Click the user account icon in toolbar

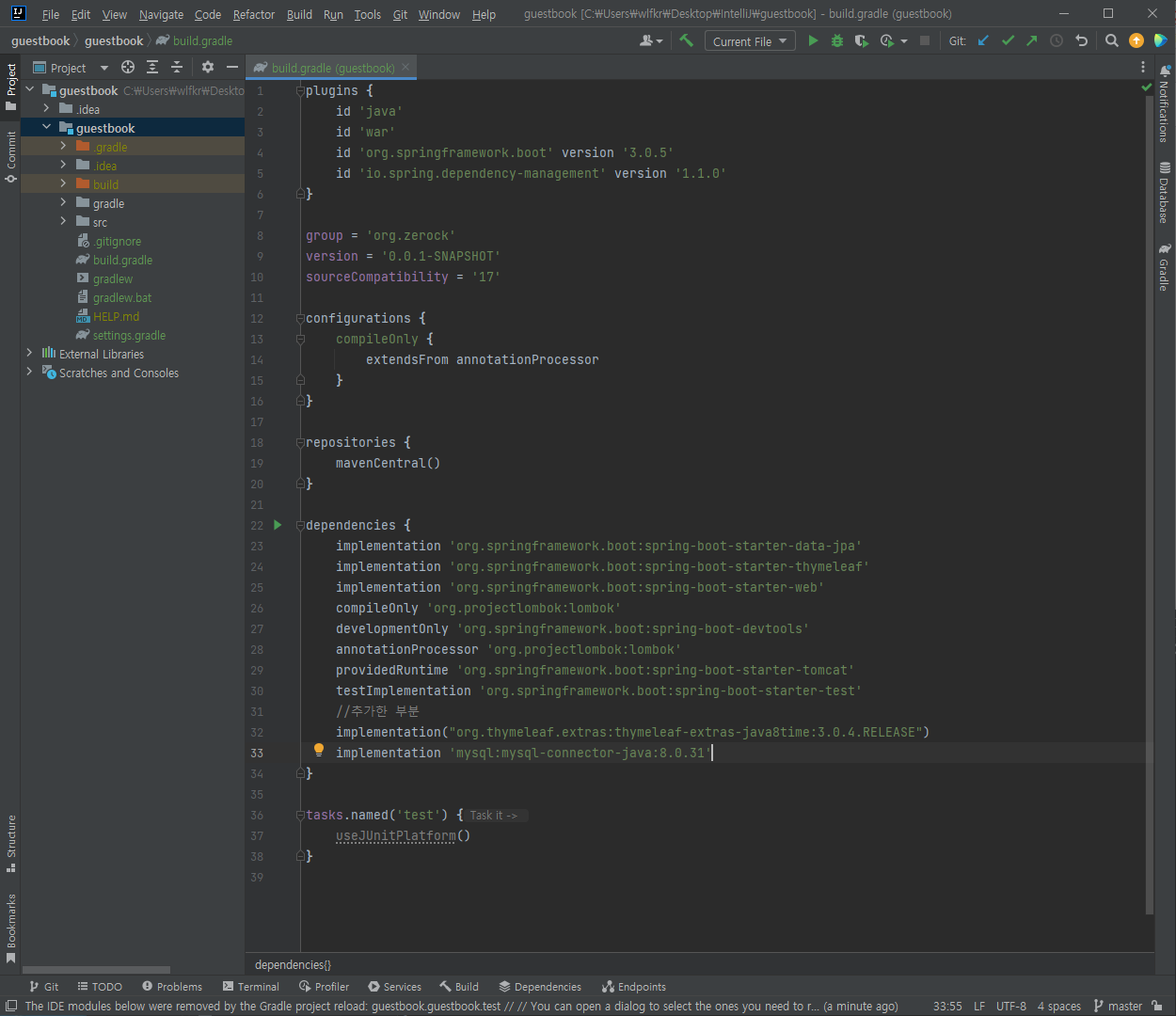[651, 40]
